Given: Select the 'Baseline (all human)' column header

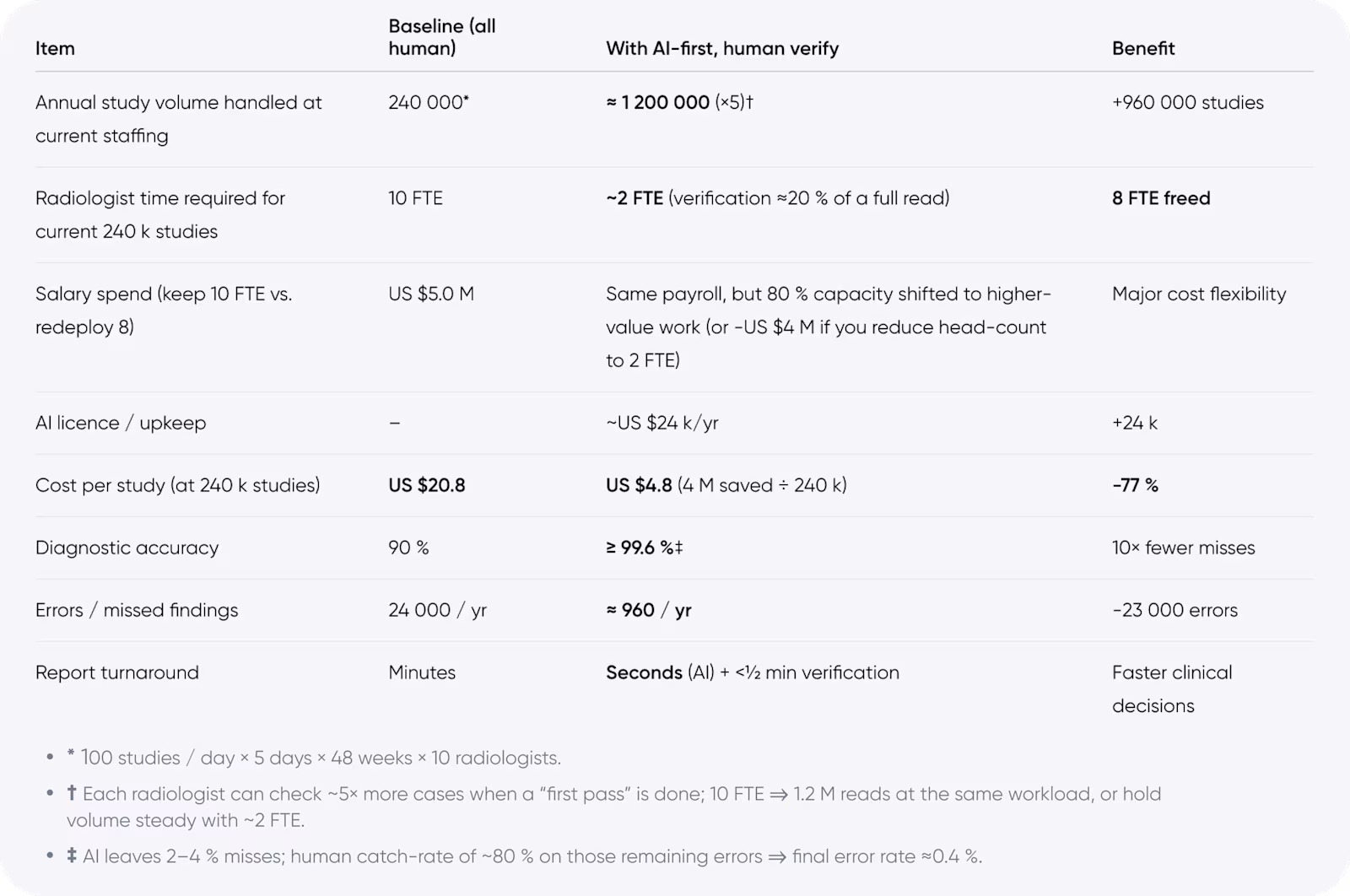Looking at the screenshot, I should tap(442, 37).
